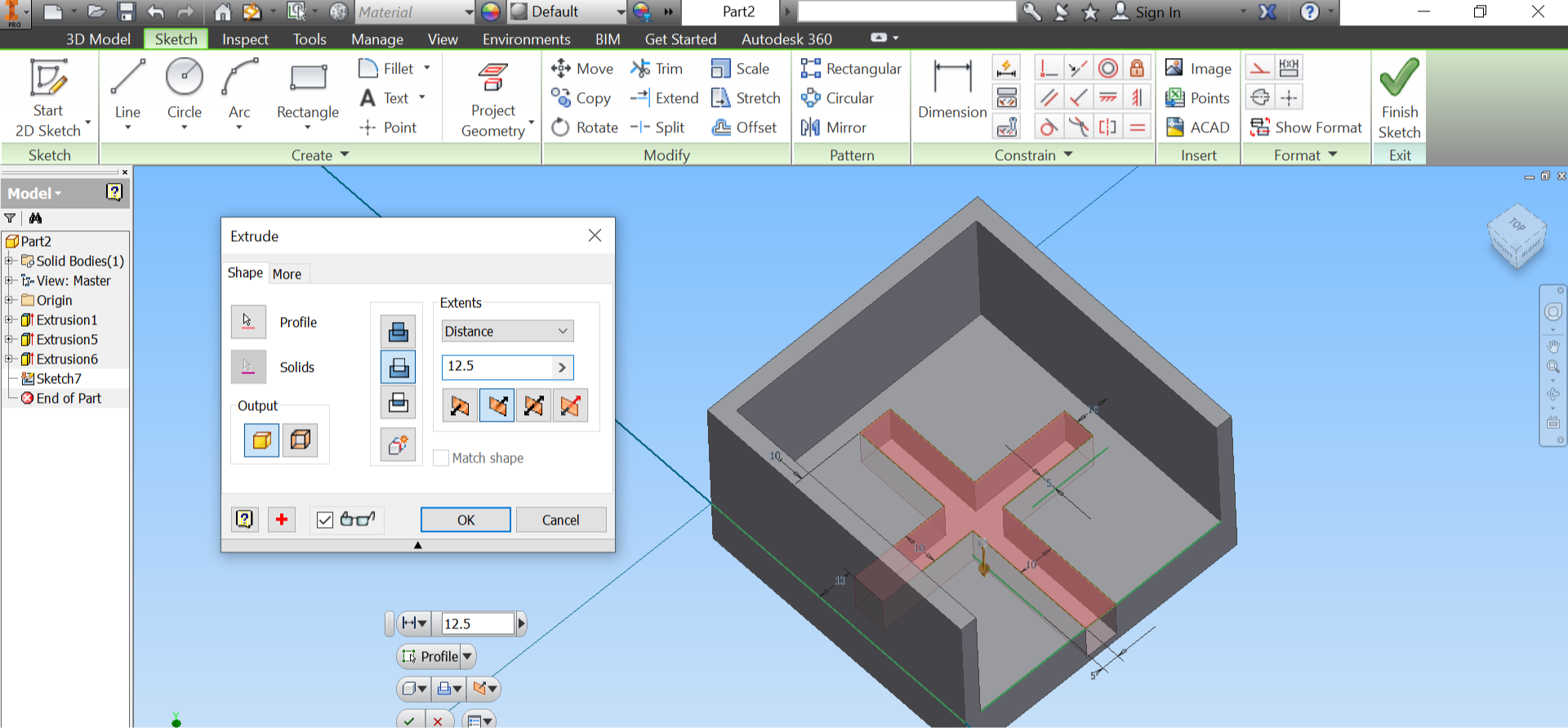This screenshot has width=1568, height=728.
Task: Expand the Extrusion1 tree node
Action: [x=10, y=319]
